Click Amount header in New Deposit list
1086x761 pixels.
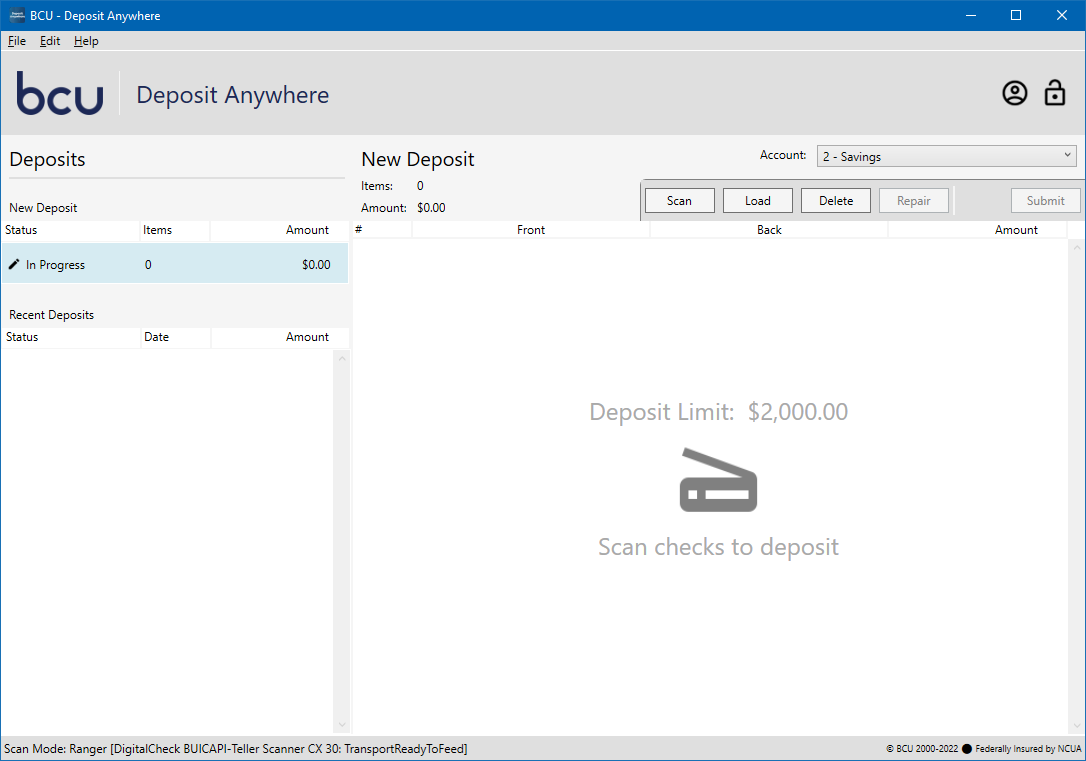(279, 230)
